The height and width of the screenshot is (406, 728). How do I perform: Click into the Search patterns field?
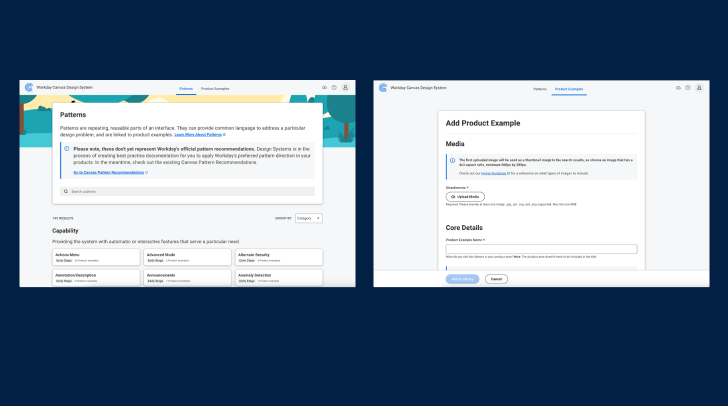point(187,191)
